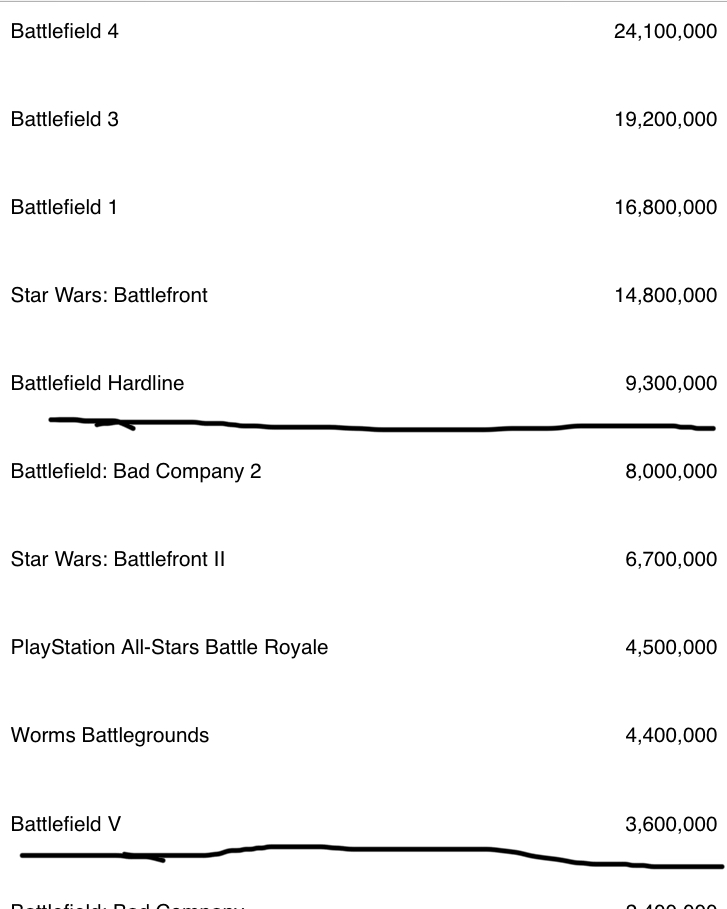Viewport: 727px width, 909px height.
Task: Click the 16,800,000 number
Action: tap(665, 207)
